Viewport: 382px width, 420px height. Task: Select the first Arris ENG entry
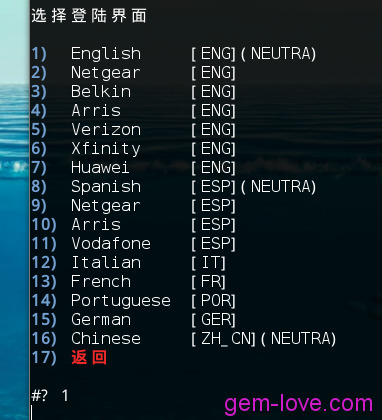(133, 111)
